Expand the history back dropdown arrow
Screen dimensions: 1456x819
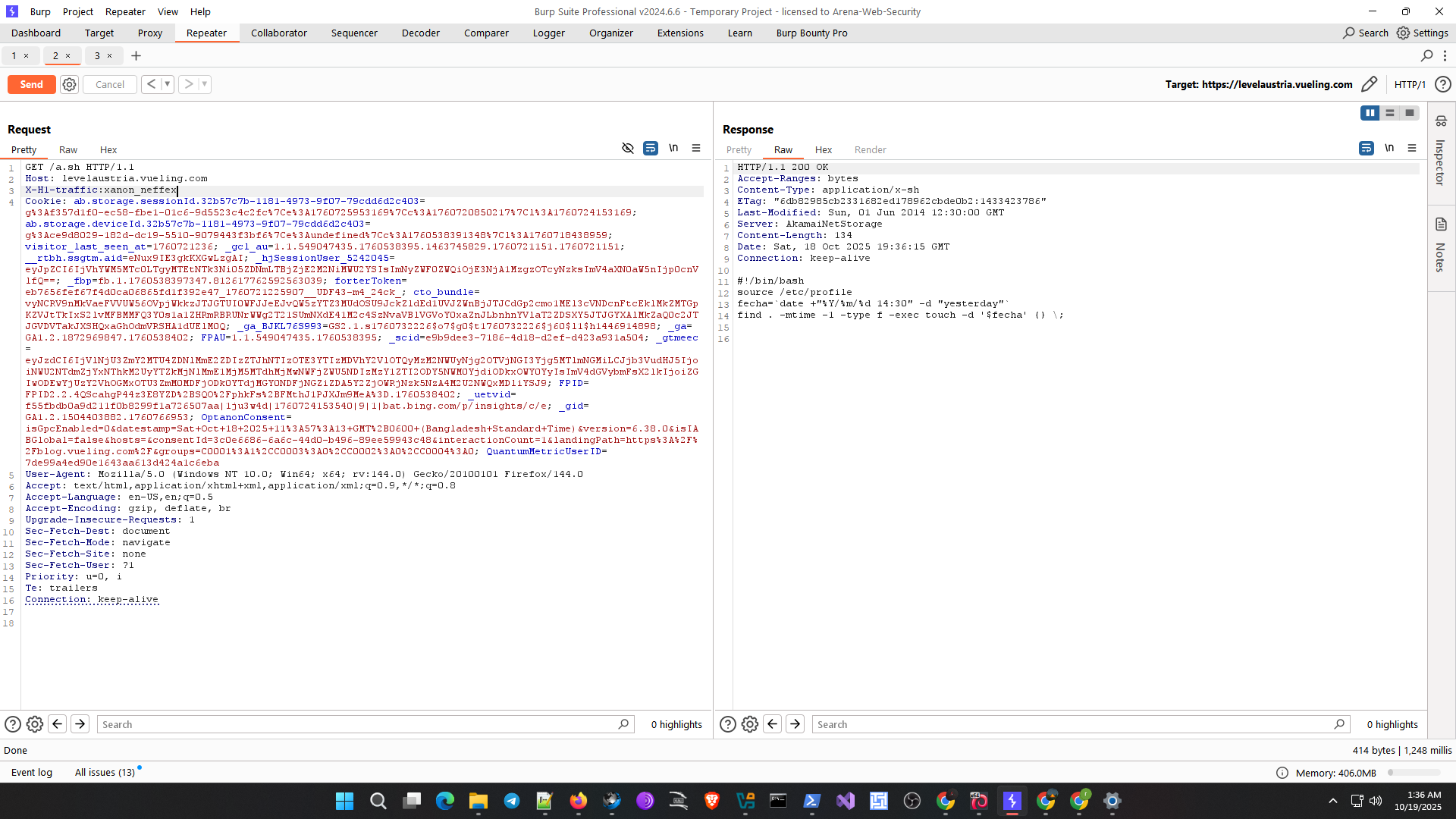168,84
